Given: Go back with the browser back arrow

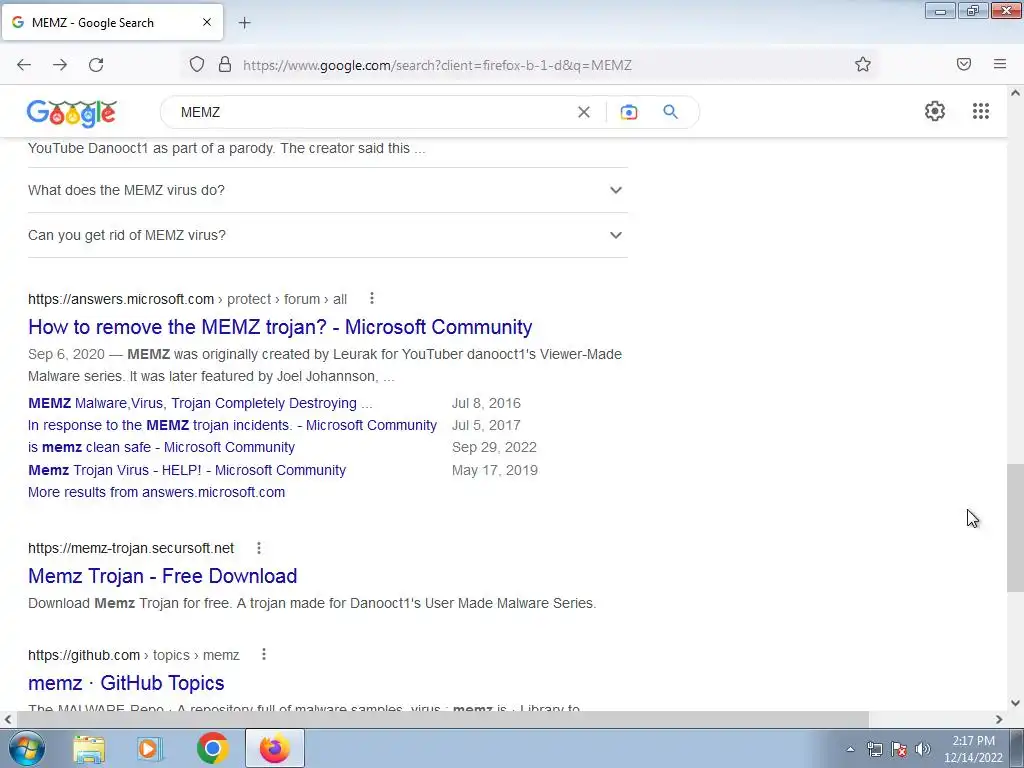Looking at the screenshot, I should (24, 65).
